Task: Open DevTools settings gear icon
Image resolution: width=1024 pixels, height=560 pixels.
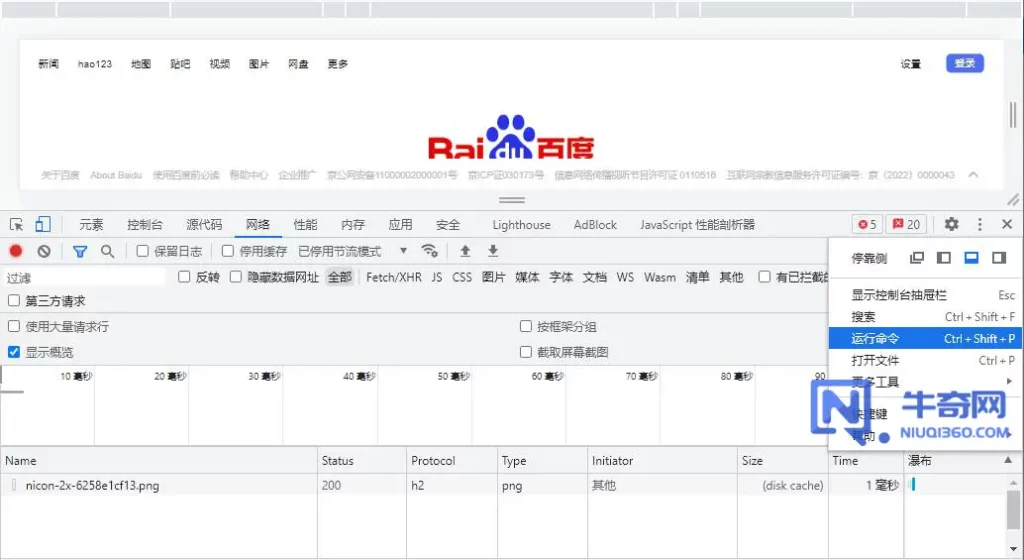Action: pyautogui.click(x=952, y=225)
